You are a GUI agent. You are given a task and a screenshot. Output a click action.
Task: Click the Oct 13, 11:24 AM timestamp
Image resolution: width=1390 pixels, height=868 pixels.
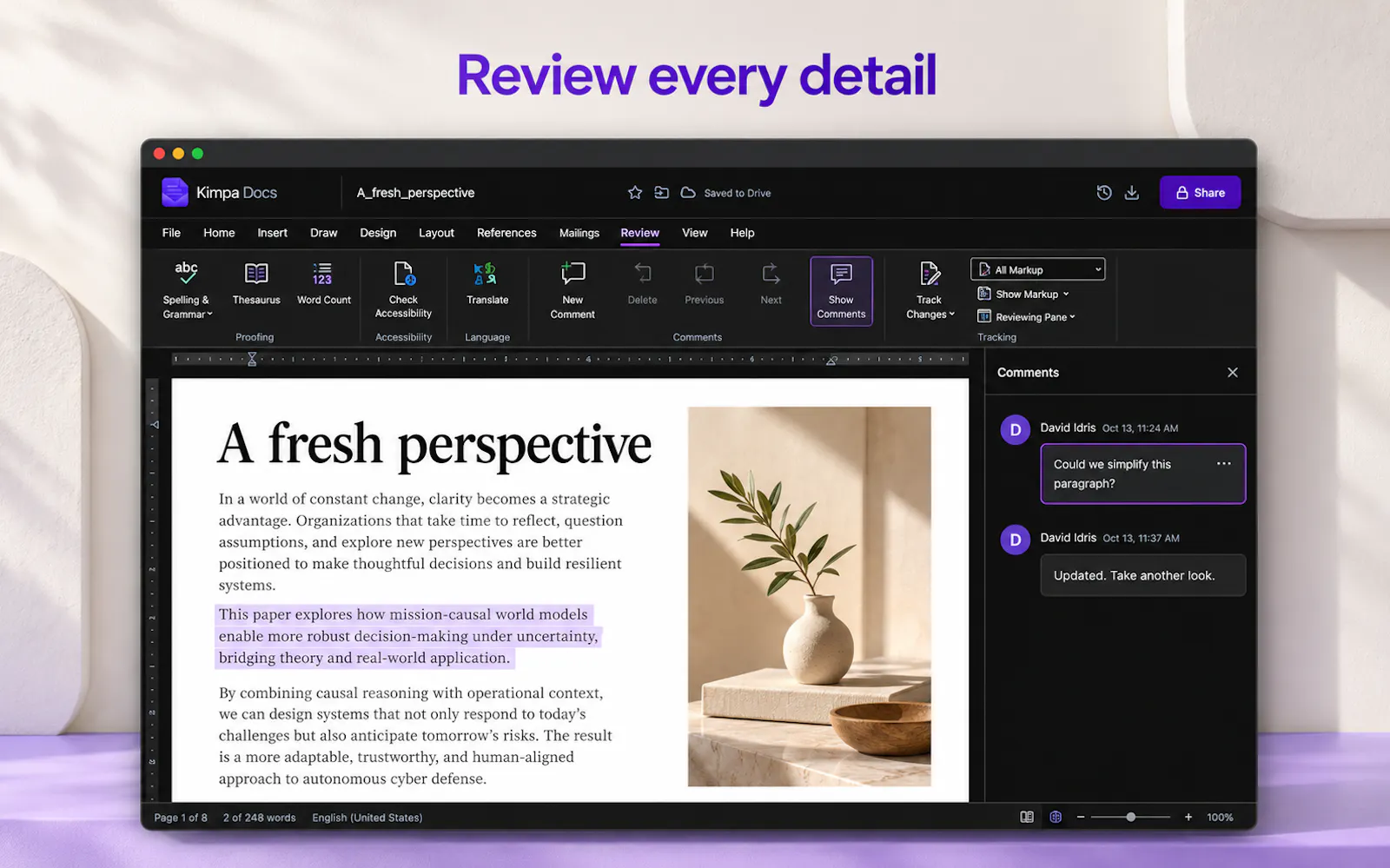1140,428
